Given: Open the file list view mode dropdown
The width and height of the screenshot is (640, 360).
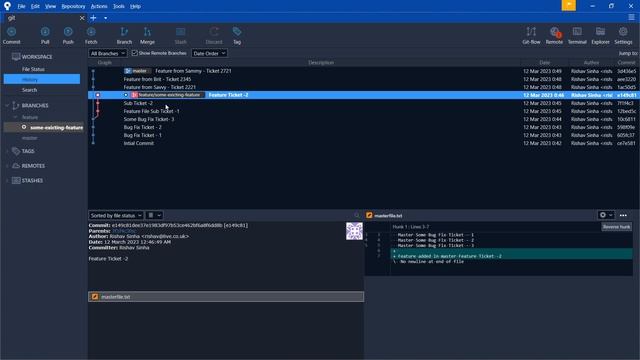Looking at the screenshot, I should (154, 215).
